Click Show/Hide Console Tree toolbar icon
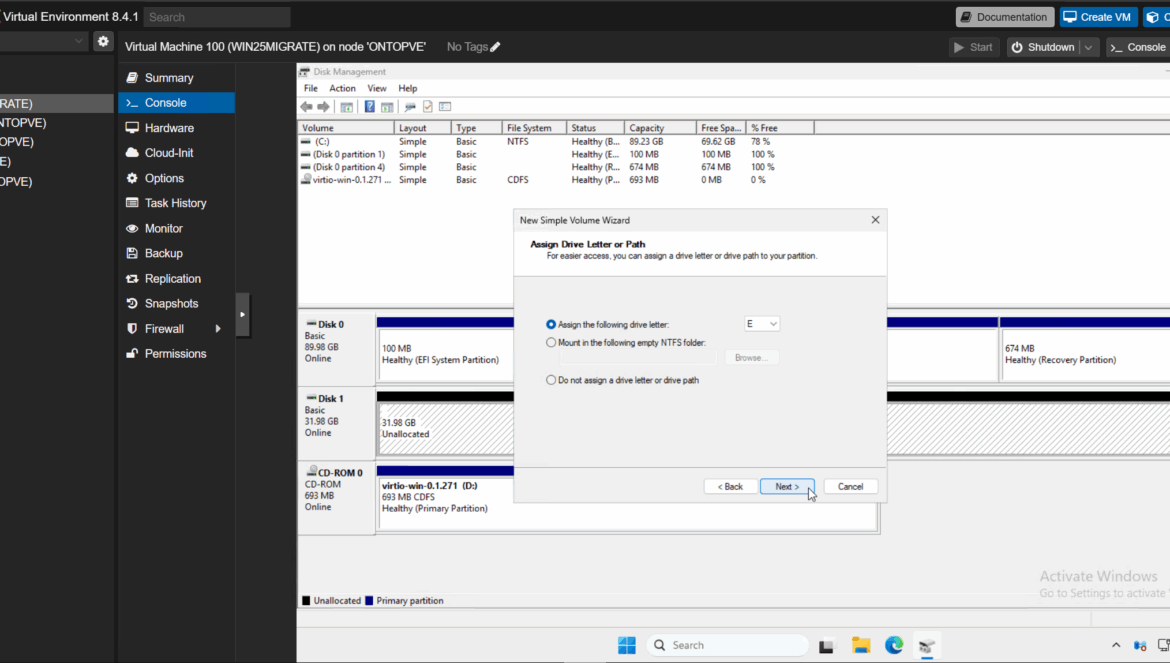Screen dimensions: 1170x663 coord(346,107)
